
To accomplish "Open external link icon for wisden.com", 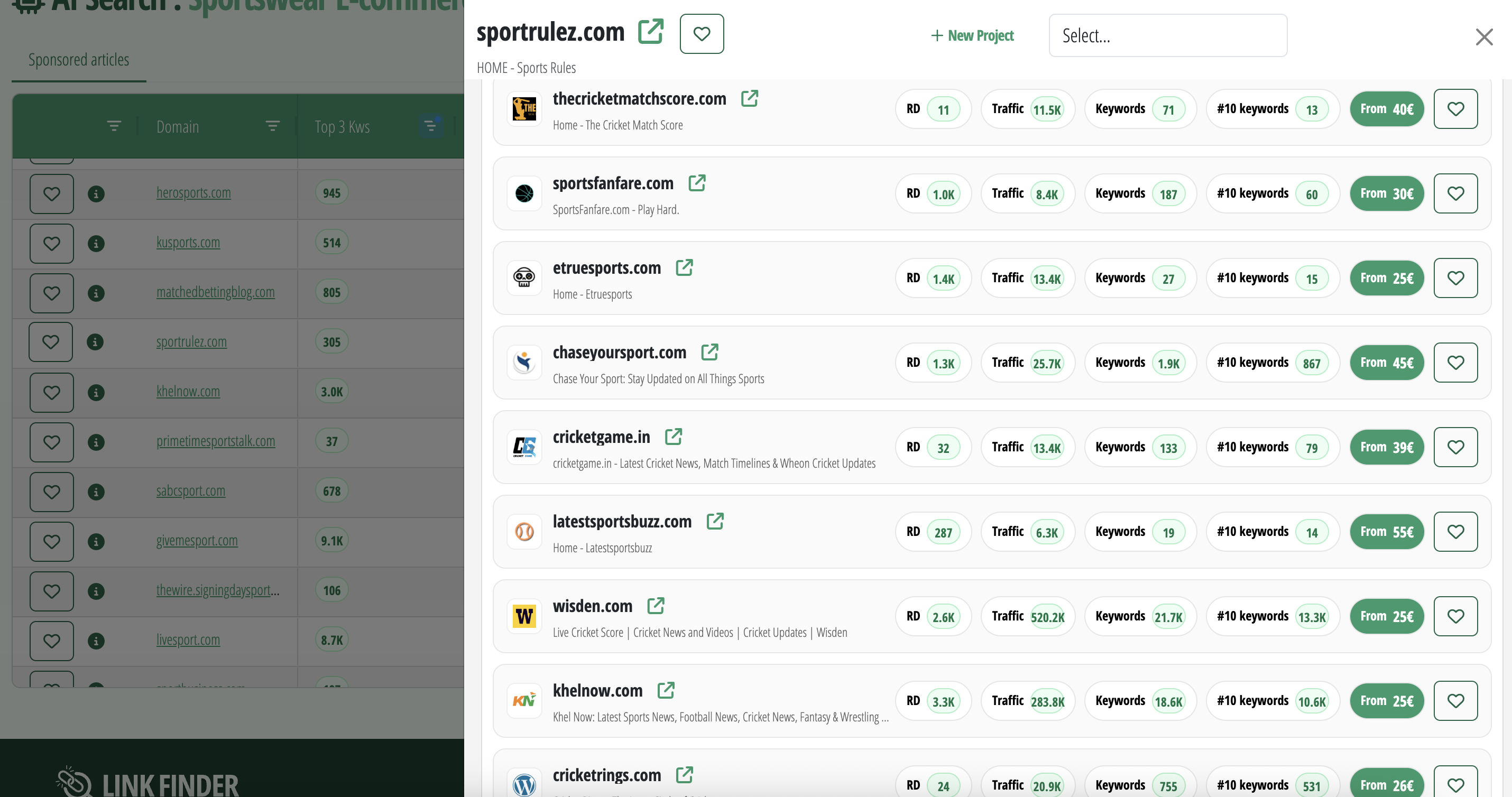I will point(655,606).
